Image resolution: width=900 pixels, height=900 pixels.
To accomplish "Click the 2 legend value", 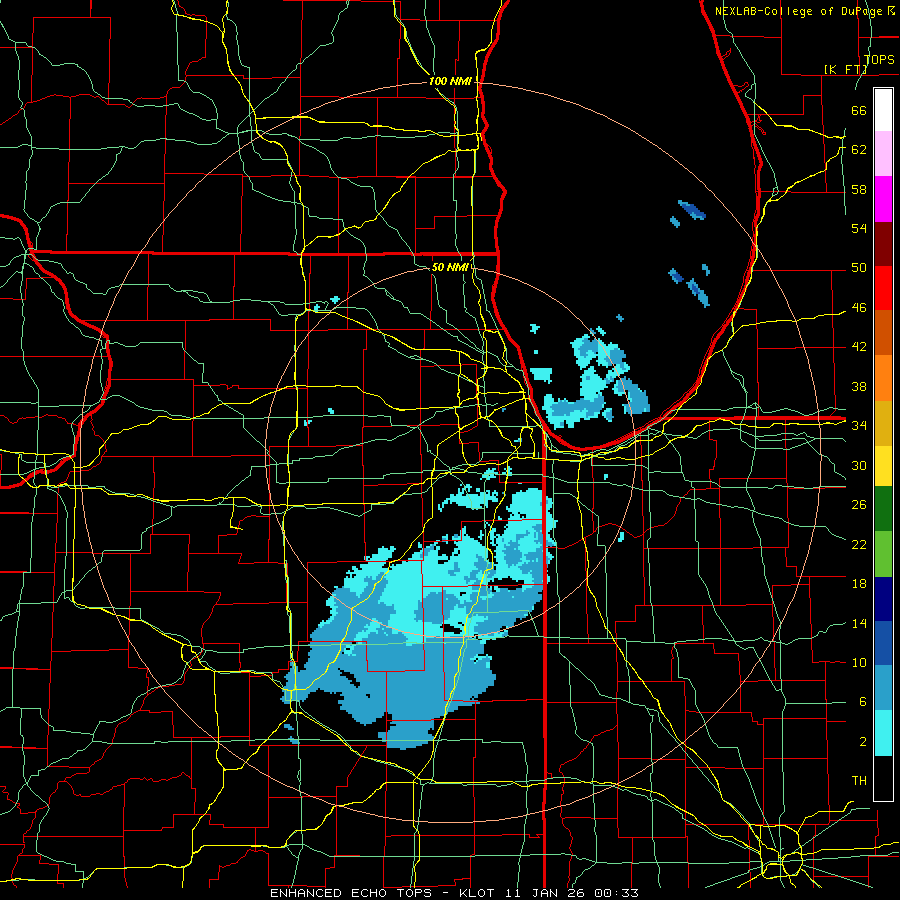I will coord(862,742).
